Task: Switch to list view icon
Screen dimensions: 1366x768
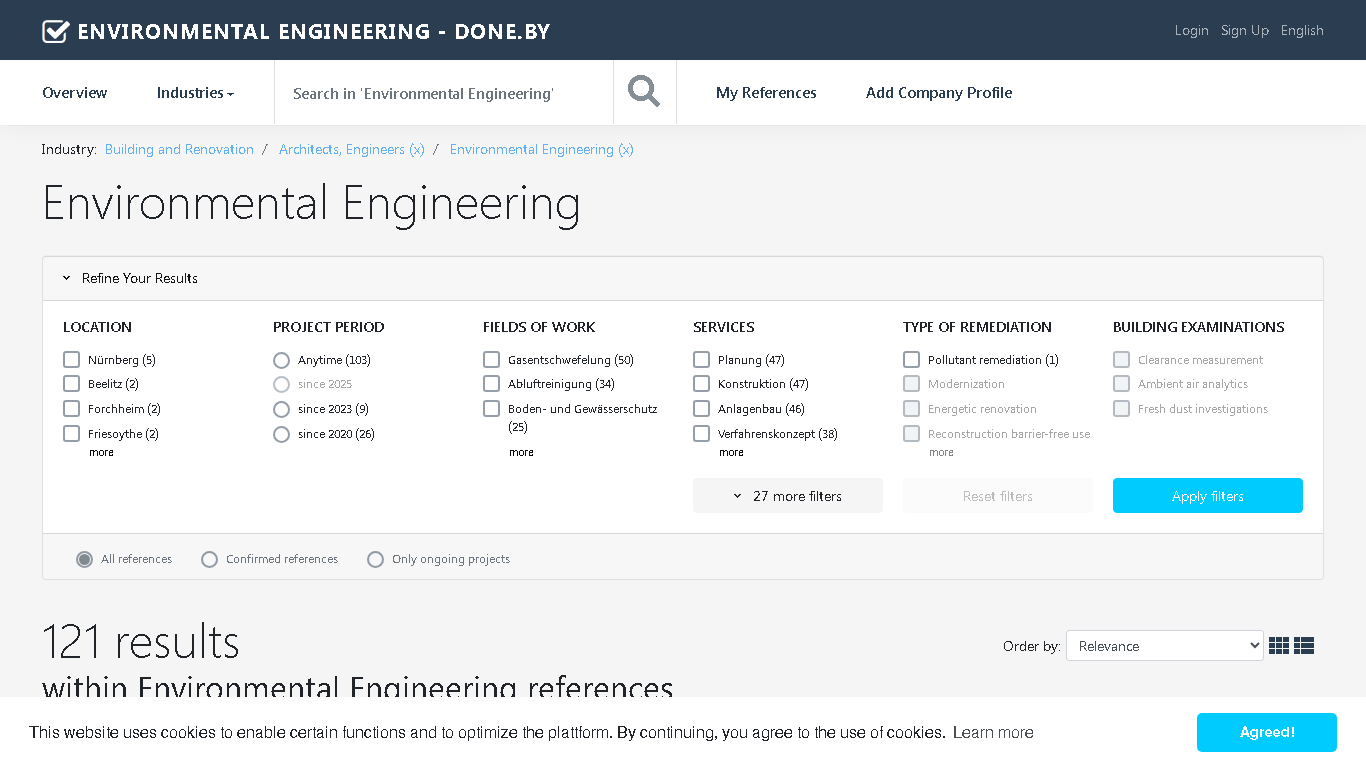Action: (1304, 646)
